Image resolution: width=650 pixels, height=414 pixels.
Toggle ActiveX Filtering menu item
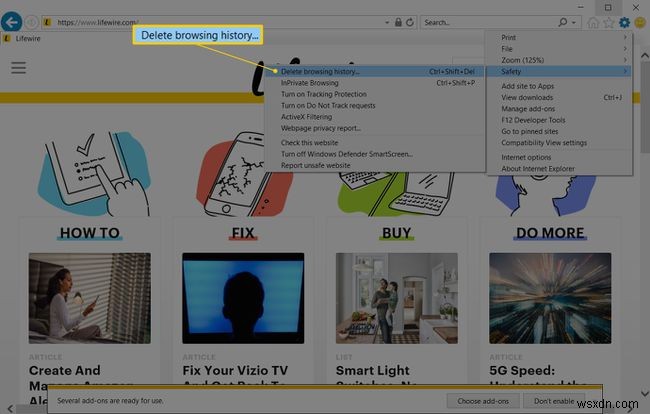pyautogui.click(x=375, y=117)
